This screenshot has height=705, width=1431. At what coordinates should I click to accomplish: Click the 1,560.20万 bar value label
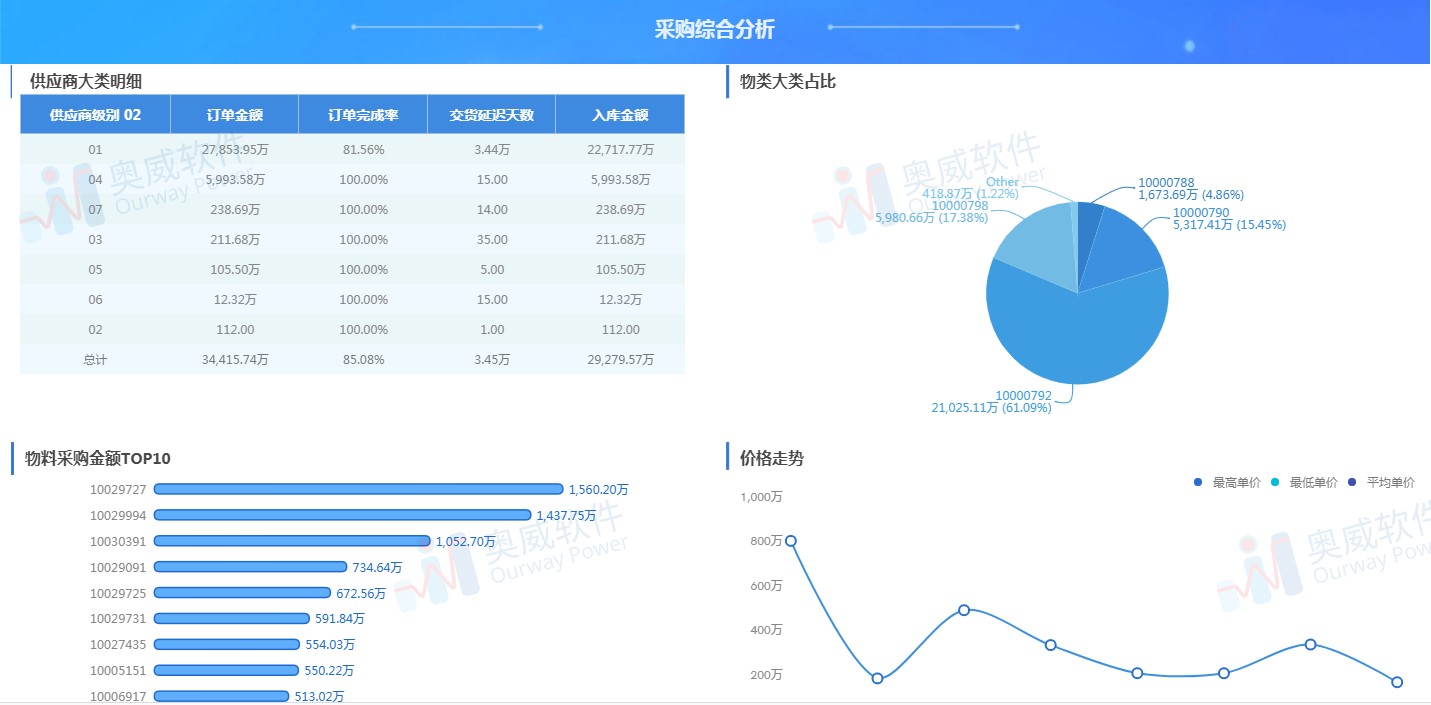598,490
